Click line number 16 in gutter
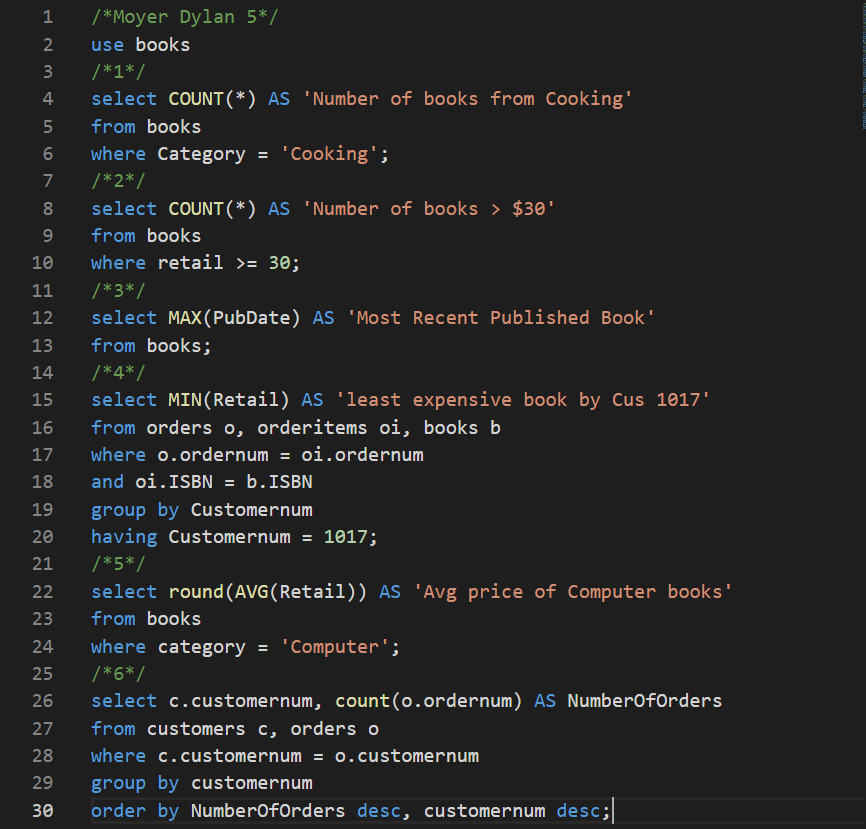This screenshot has width=866, height=829. click(43, 428)
